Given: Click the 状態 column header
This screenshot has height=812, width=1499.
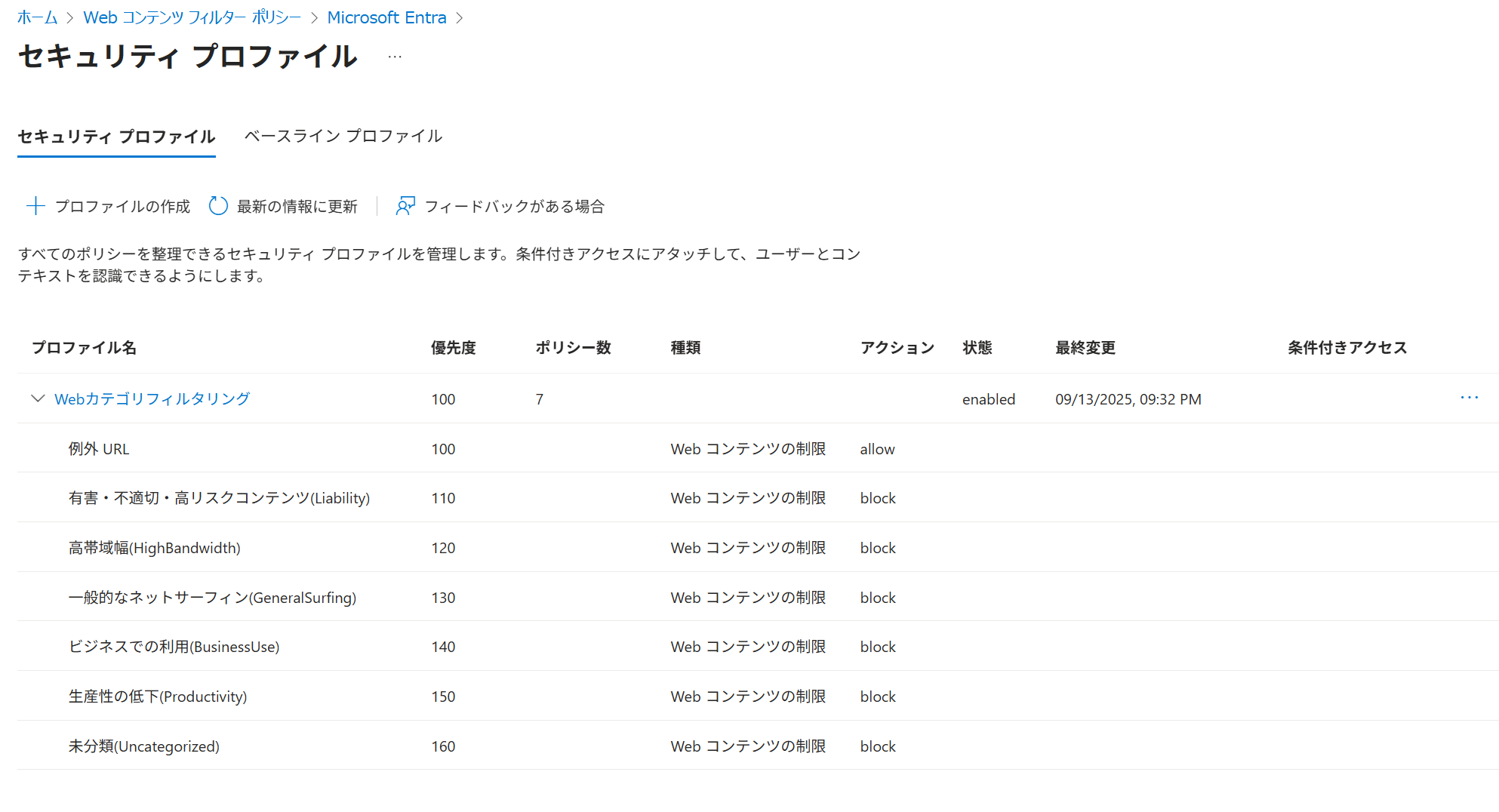Looking at the screenshot, I should (x=977, y=347).
